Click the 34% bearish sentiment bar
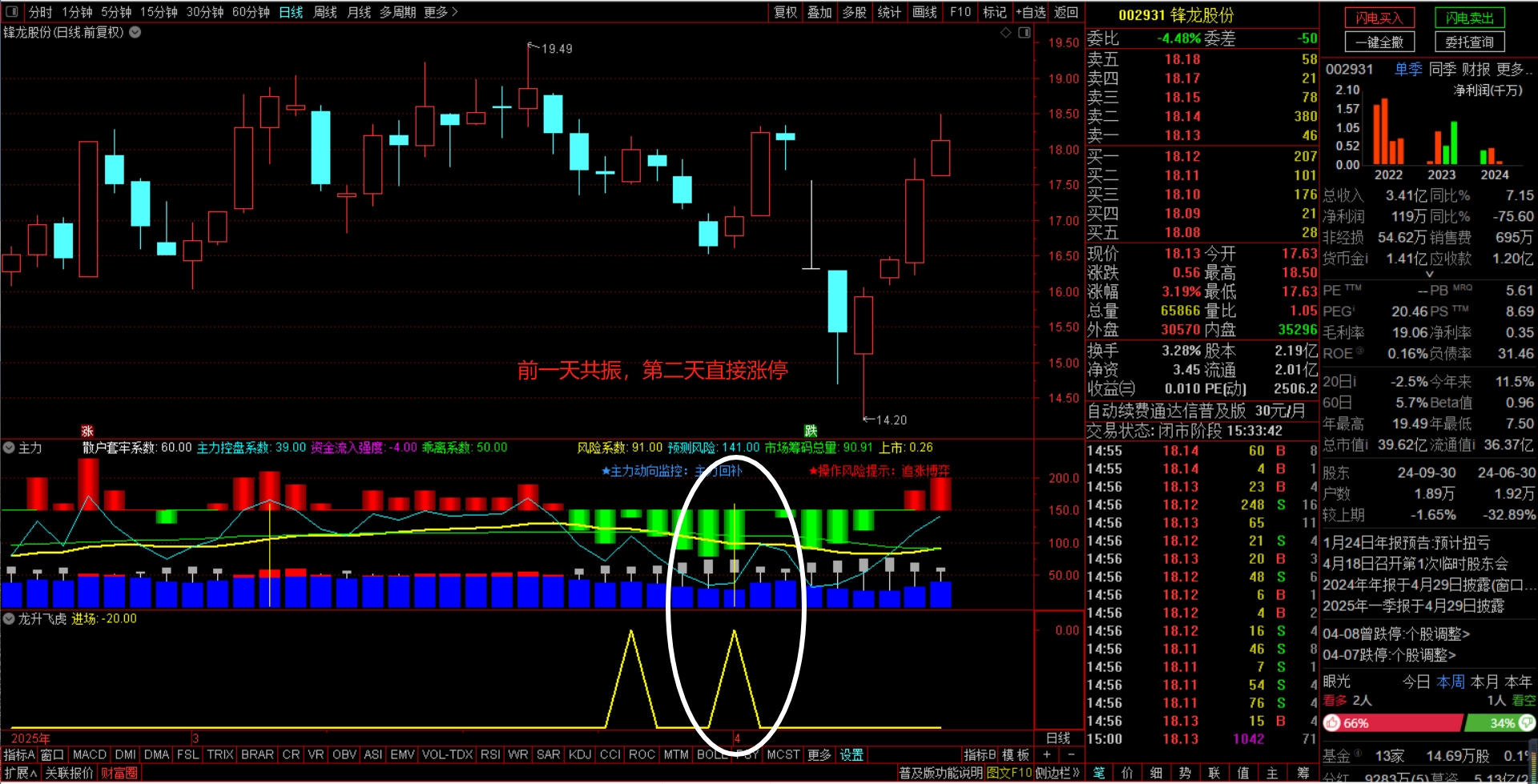 coord(1500,723)
